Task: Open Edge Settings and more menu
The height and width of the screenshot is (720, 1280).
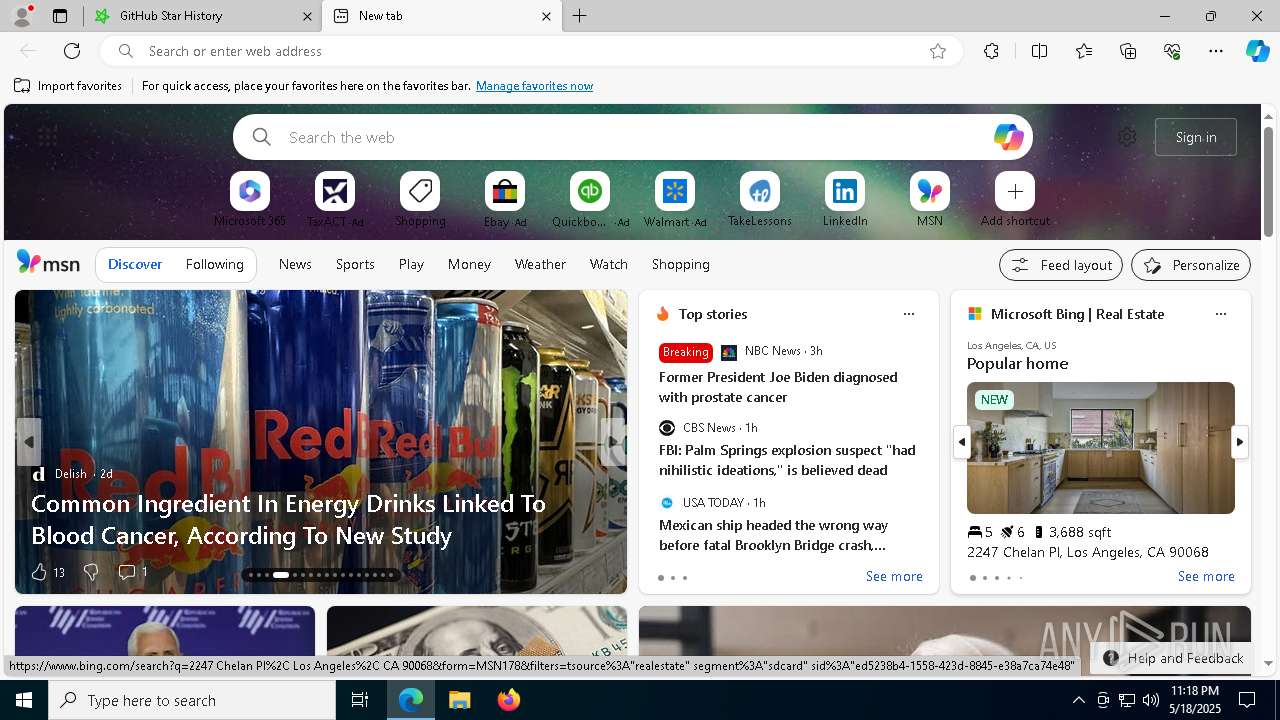Action: coord(1215,51)
